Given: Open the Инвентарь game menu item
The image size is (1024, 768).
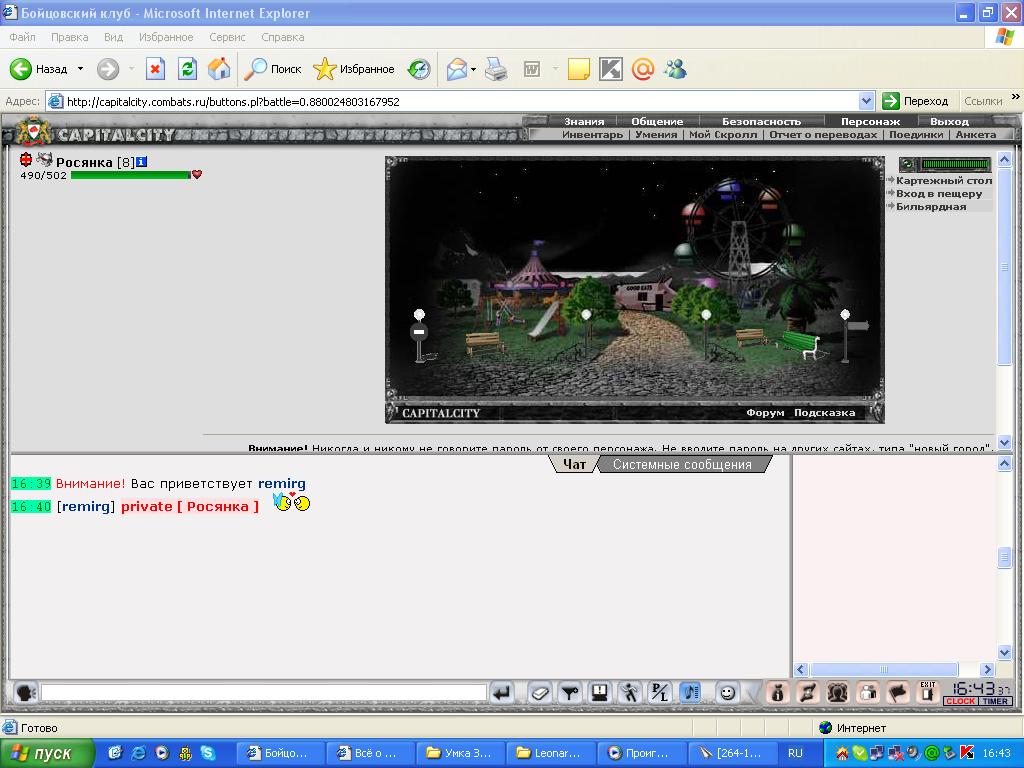Looking at the screenshot, I should click(592, 135).
